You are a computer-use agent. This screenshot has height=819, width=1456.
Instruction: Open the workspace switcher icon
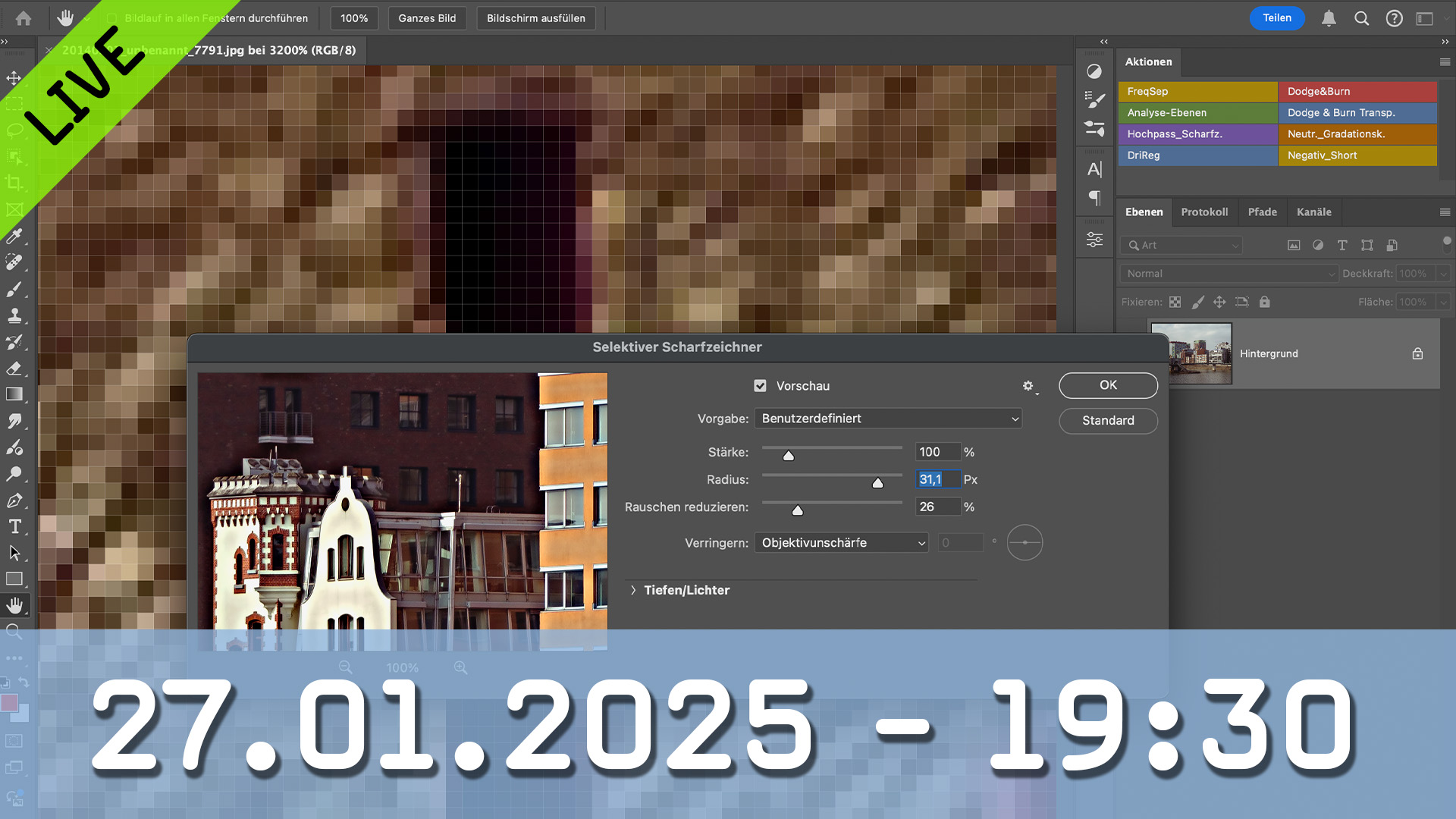point(1425,18)
